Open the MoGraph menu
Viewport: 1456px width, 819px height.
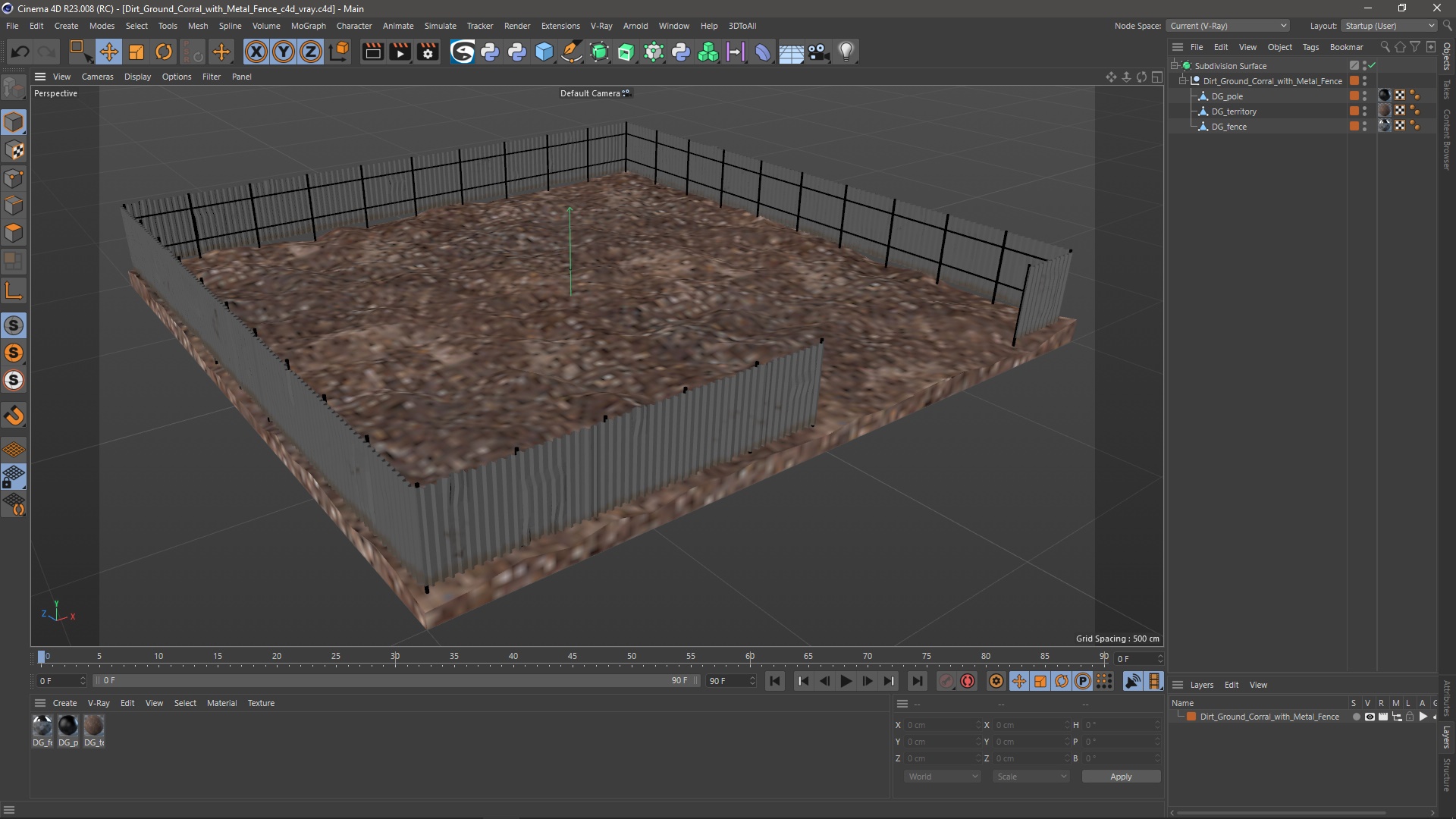coord(308,26)
